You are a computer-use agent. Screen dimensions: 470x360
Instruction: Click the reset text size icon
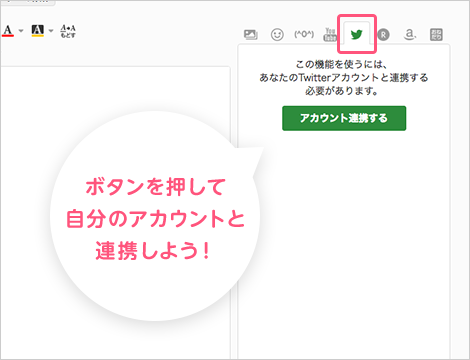click(x=68, y=31)
